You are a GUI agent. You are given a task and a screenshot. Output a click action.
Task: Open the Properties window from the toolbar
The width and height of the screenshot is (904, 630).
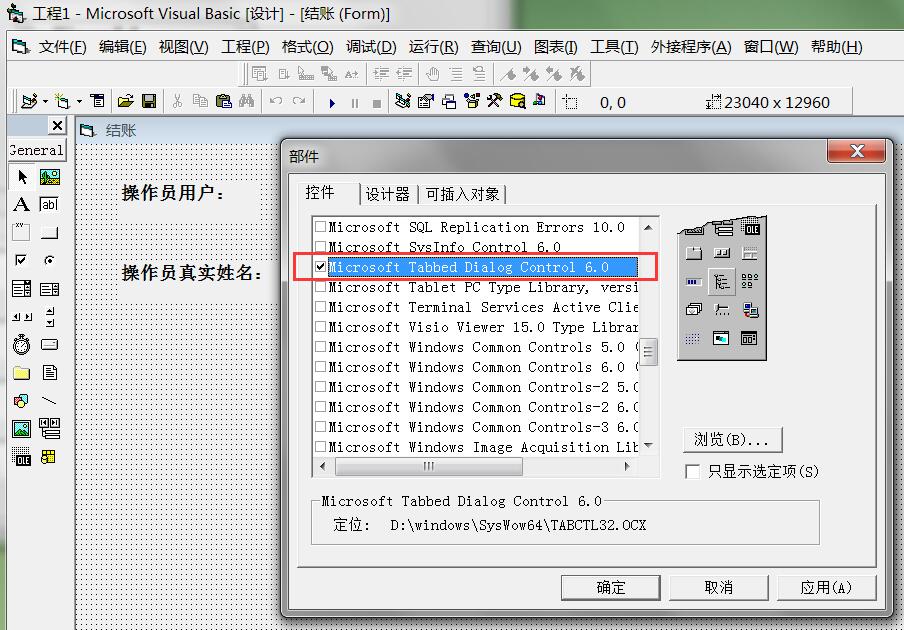[x=425, y=101]
